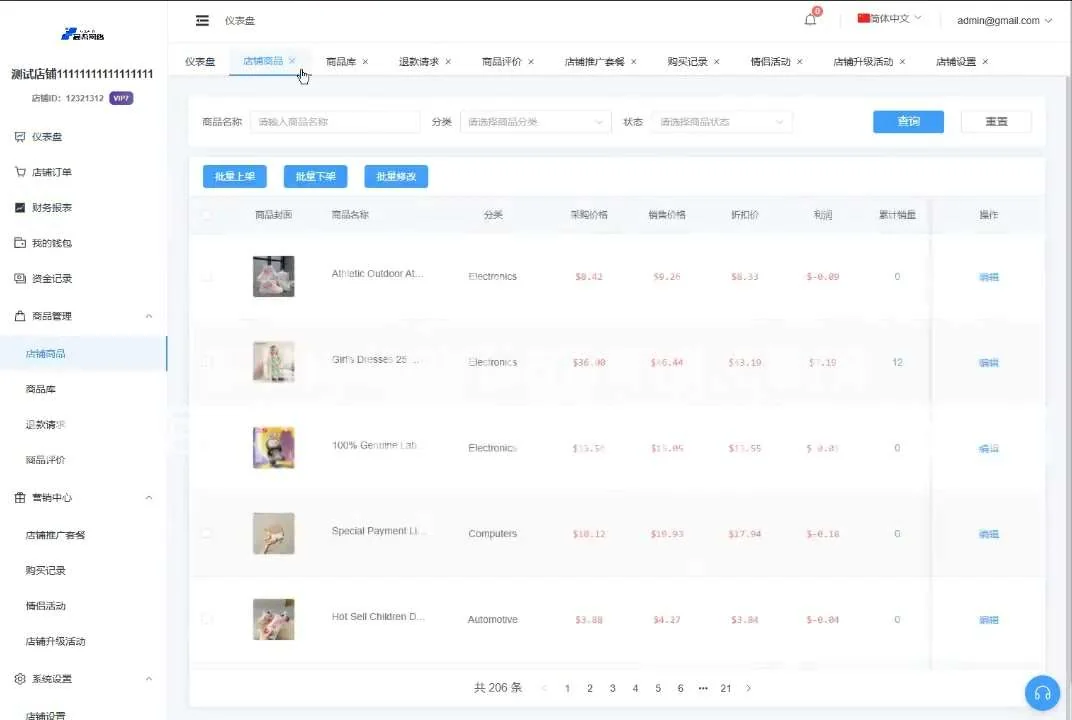Open 我的钱包 in the sidebar
Viewport: 1072px width, 720px height.
pyautogui.click(x=51, y=243)
